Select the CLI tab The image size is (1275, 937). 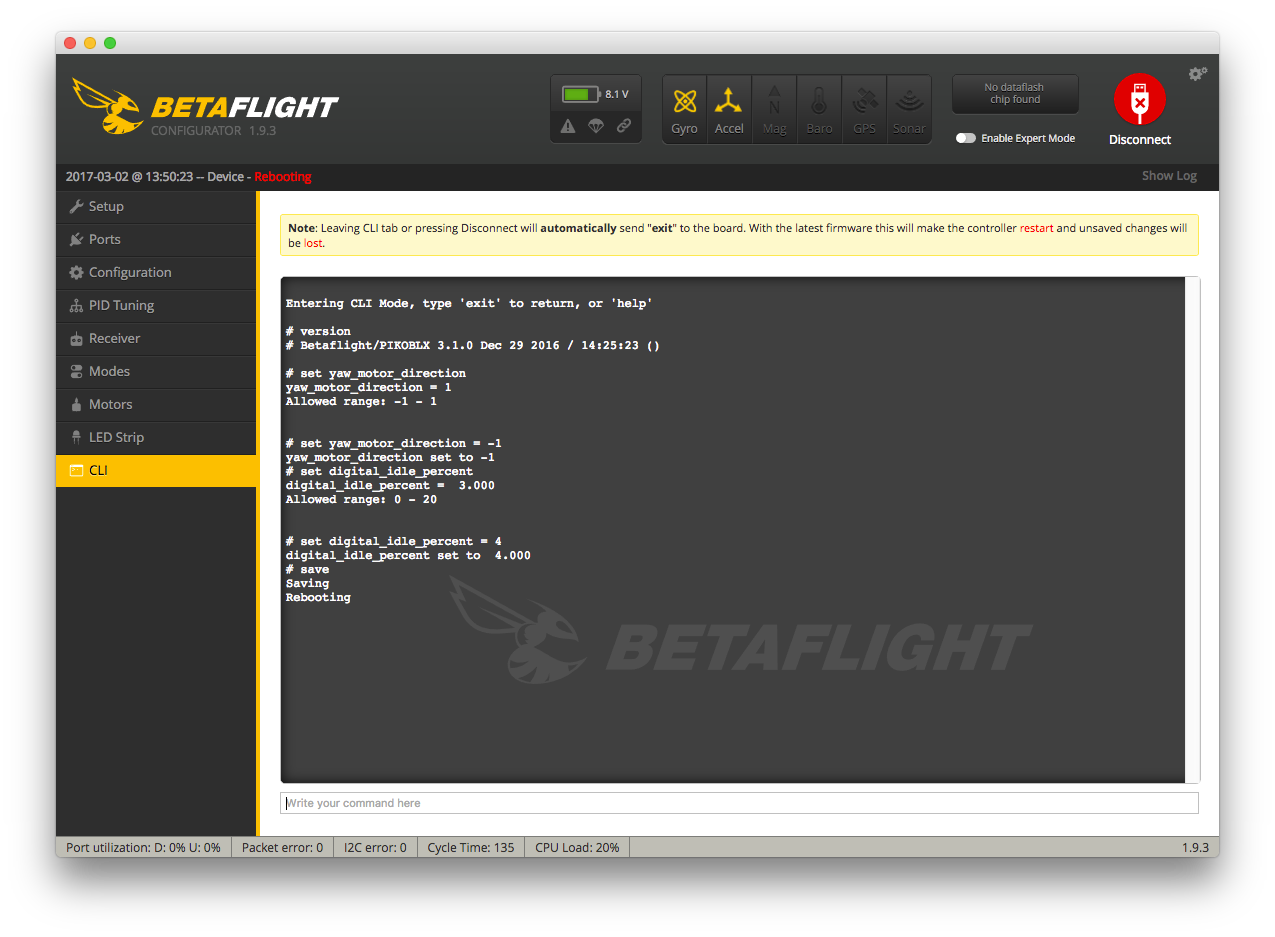[156, 471]
